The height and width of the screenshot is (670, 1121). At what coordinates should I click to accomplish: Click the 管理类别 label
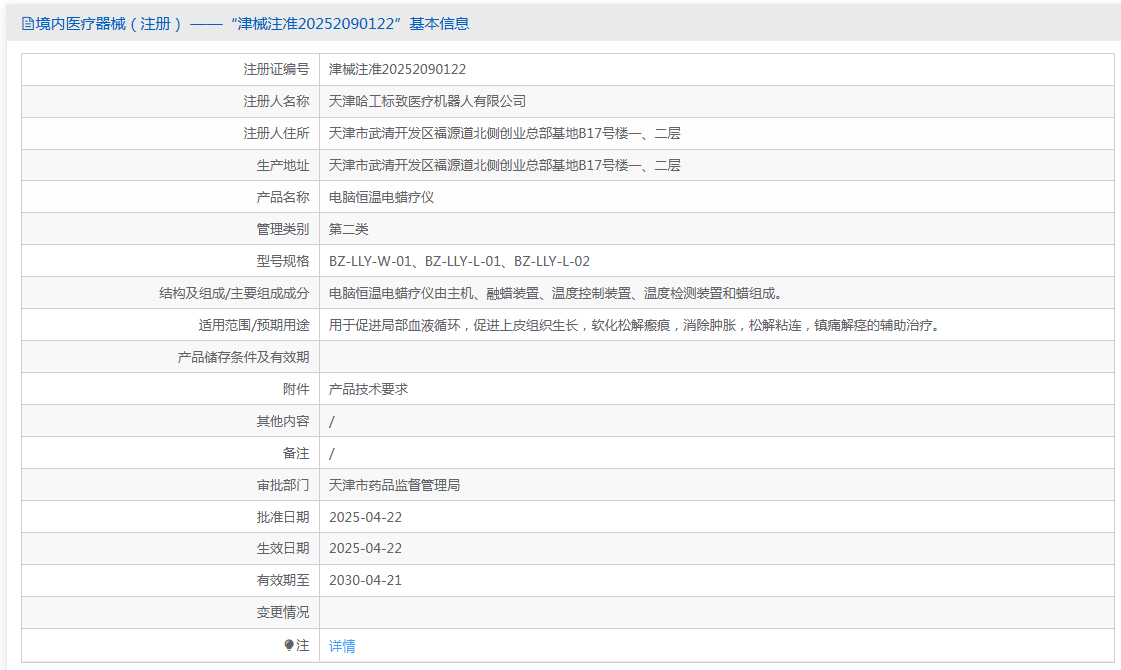[x=283, y=230]
